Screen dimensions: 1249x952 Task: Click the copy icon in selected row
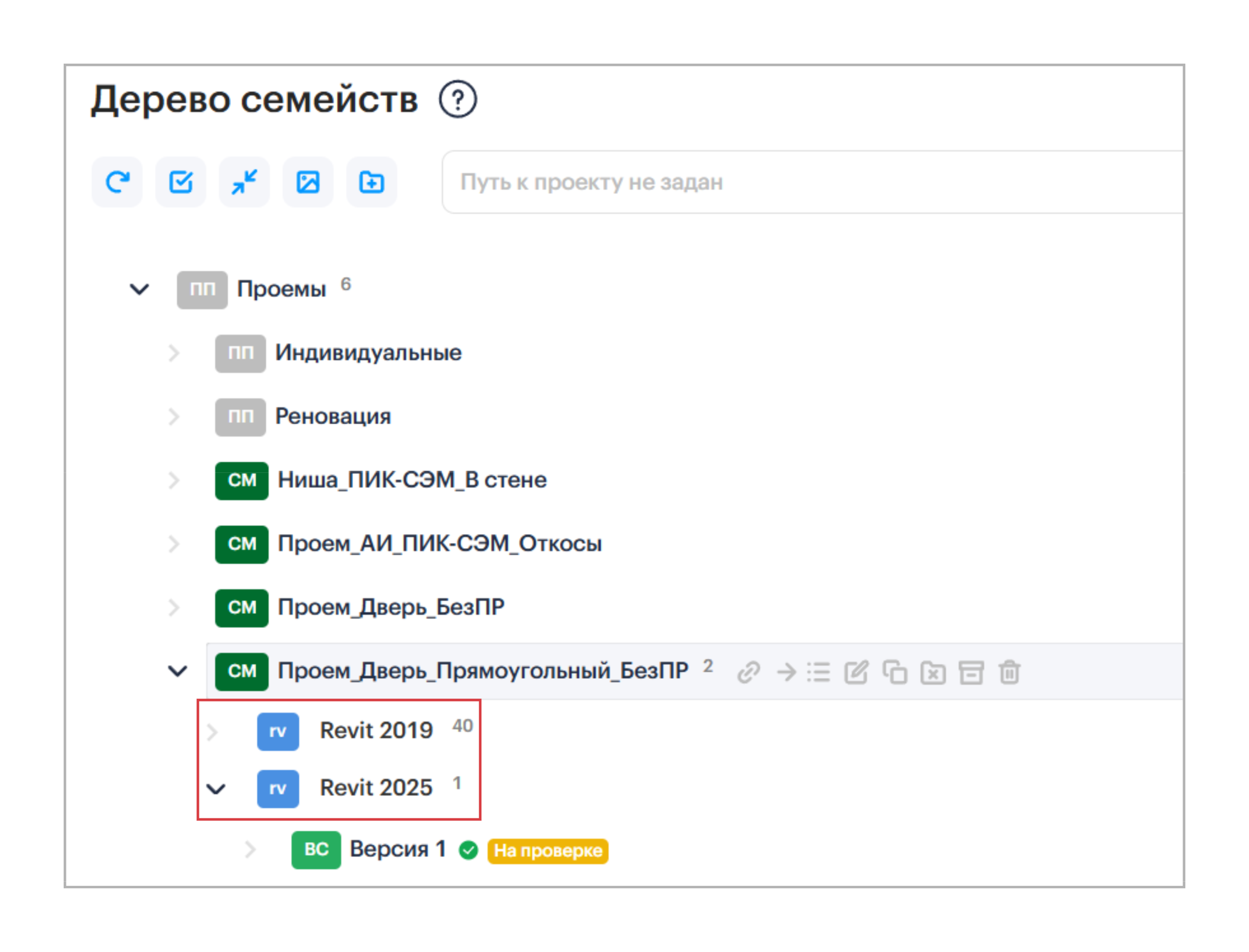[x=895, y=673]
